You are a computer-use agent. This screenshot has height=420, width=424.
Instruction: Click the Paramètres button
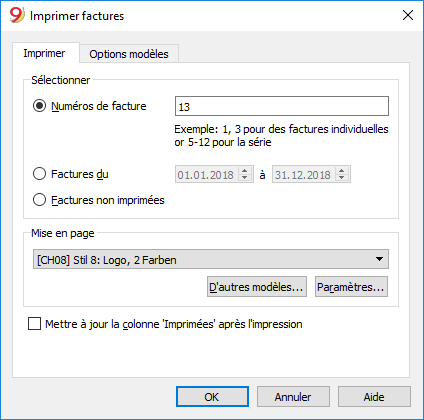(351, 287)
